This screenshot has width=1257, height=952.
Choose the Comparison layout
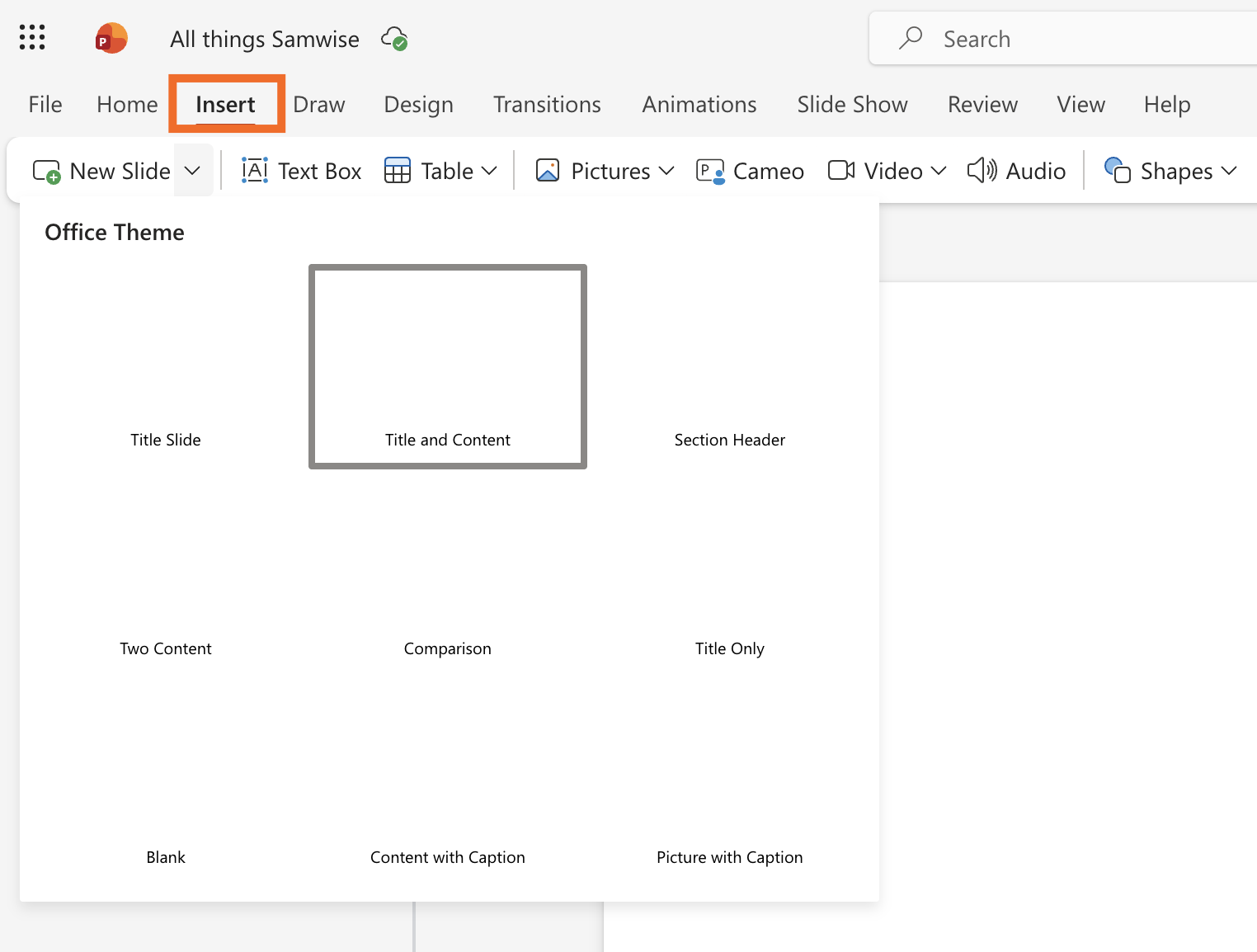448,575
